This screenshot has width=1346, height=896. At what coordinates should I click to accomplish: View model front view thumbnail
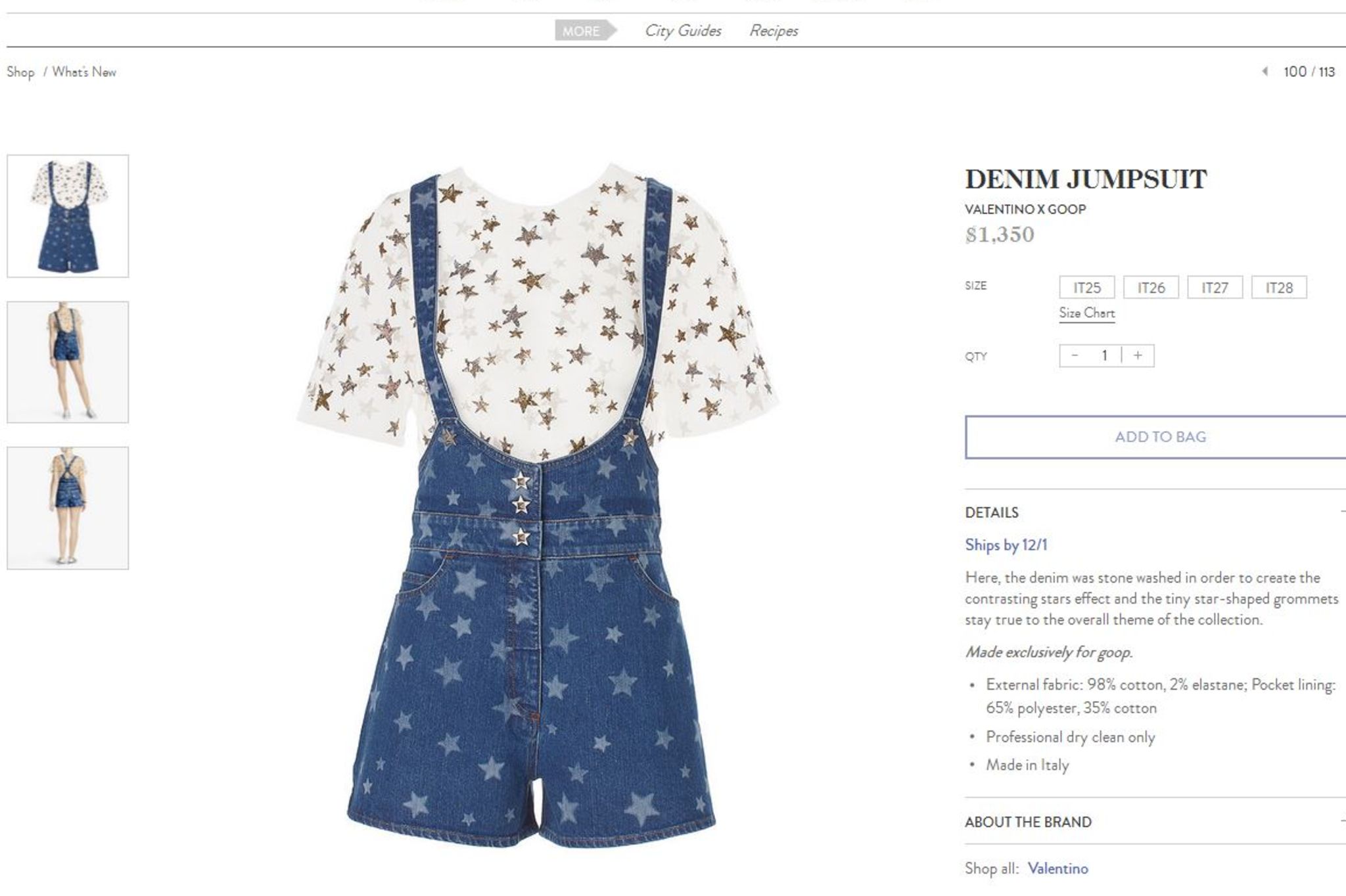tap(68, 362)
